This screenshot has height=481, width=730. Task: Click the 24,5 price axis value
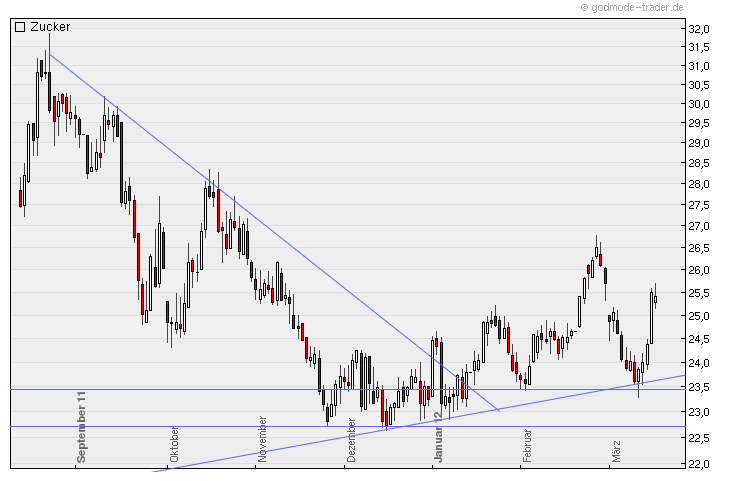pos(699,339)
